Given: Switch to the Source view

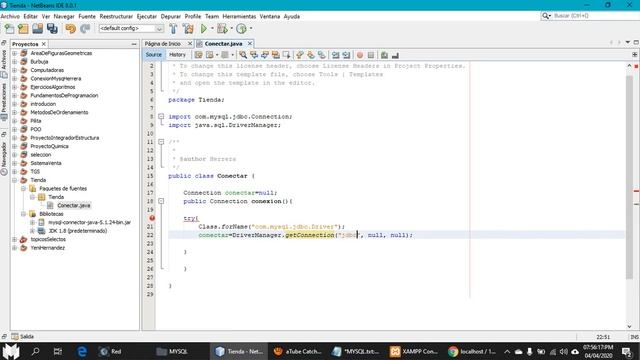Looking at the screenshot, I should pos(153,55).
